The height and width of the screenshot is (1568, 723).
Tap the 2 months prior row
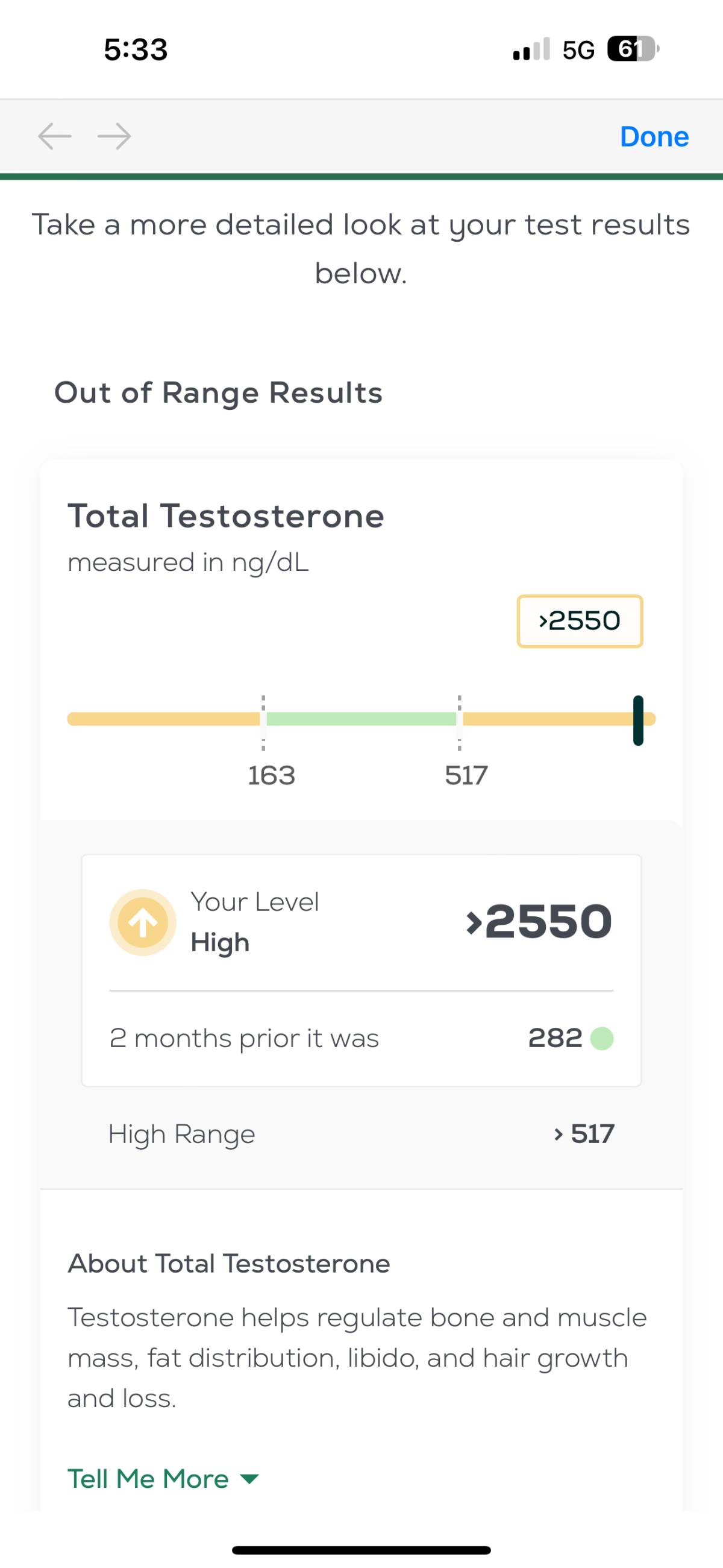(x=361, y=1039)
